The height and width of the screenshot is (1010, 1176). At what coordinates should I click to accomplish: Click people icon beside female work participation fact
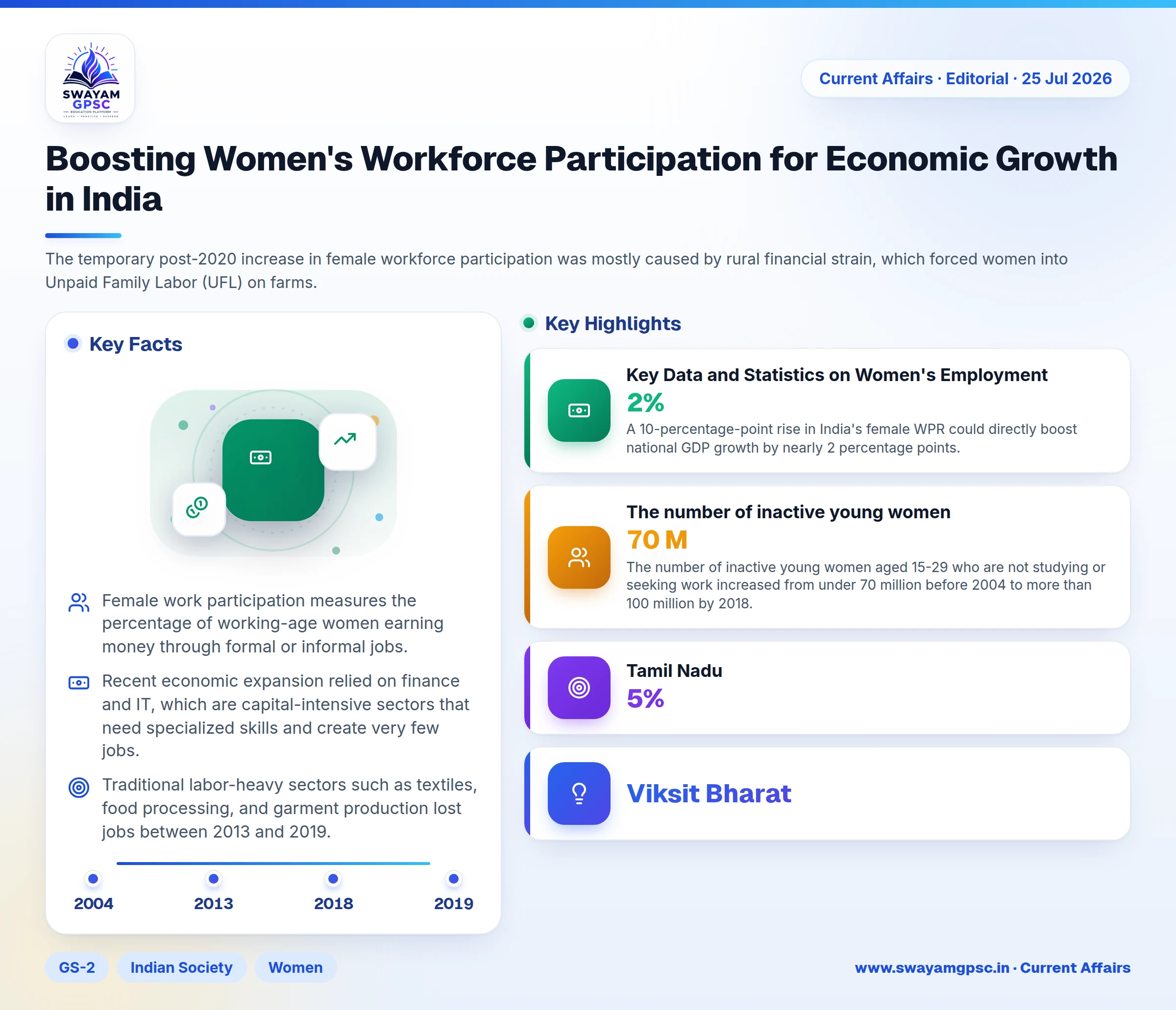tap(79, 602)
